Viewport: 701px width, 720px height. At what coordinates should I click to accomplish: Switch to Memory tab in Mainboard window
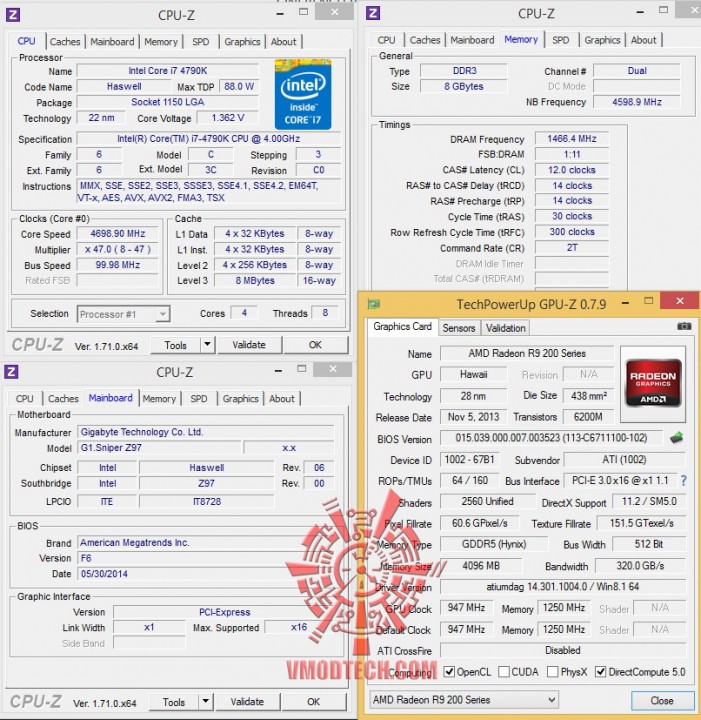[159, 399]
